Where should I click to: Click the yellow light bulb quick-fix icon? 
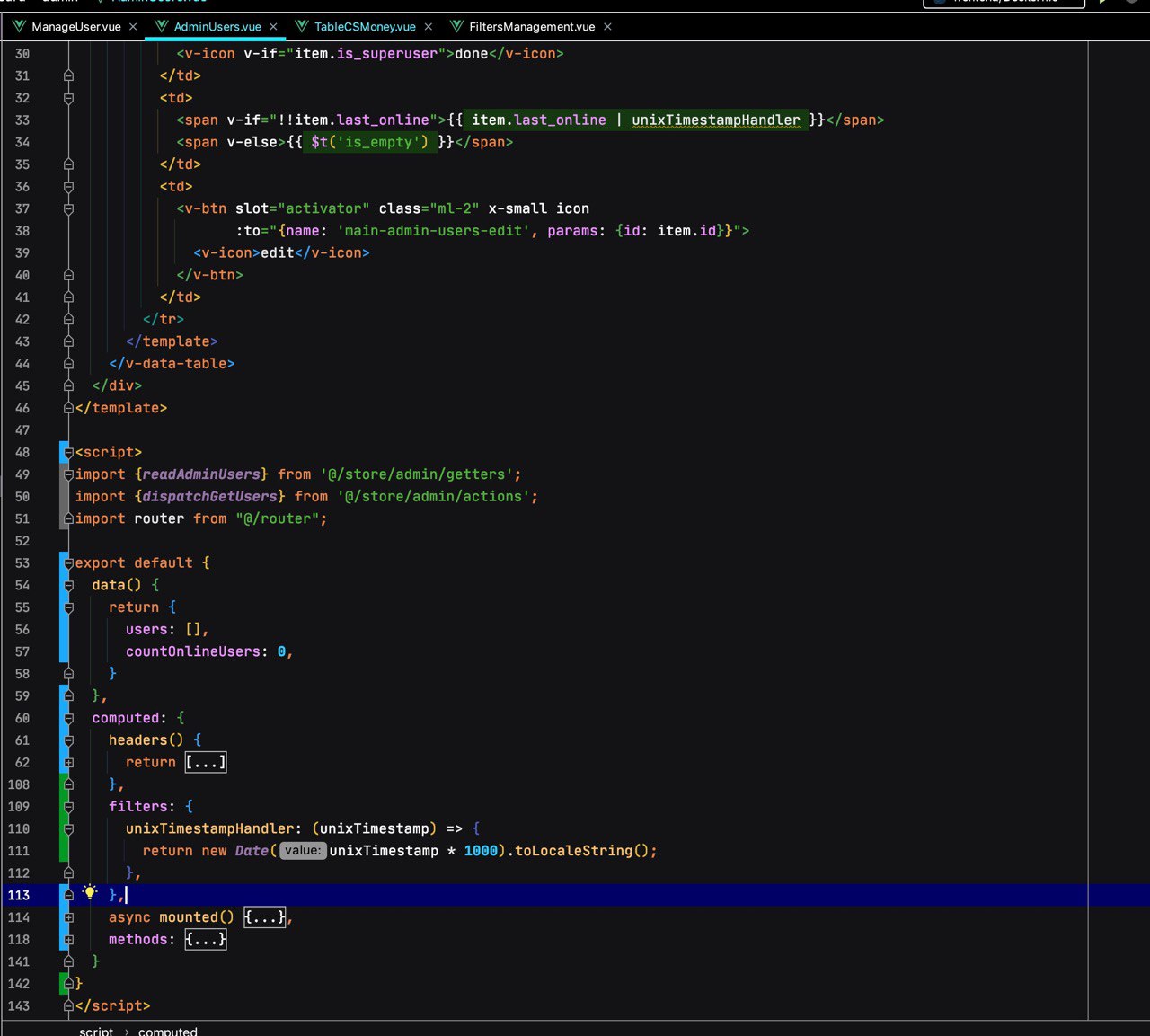90,892
